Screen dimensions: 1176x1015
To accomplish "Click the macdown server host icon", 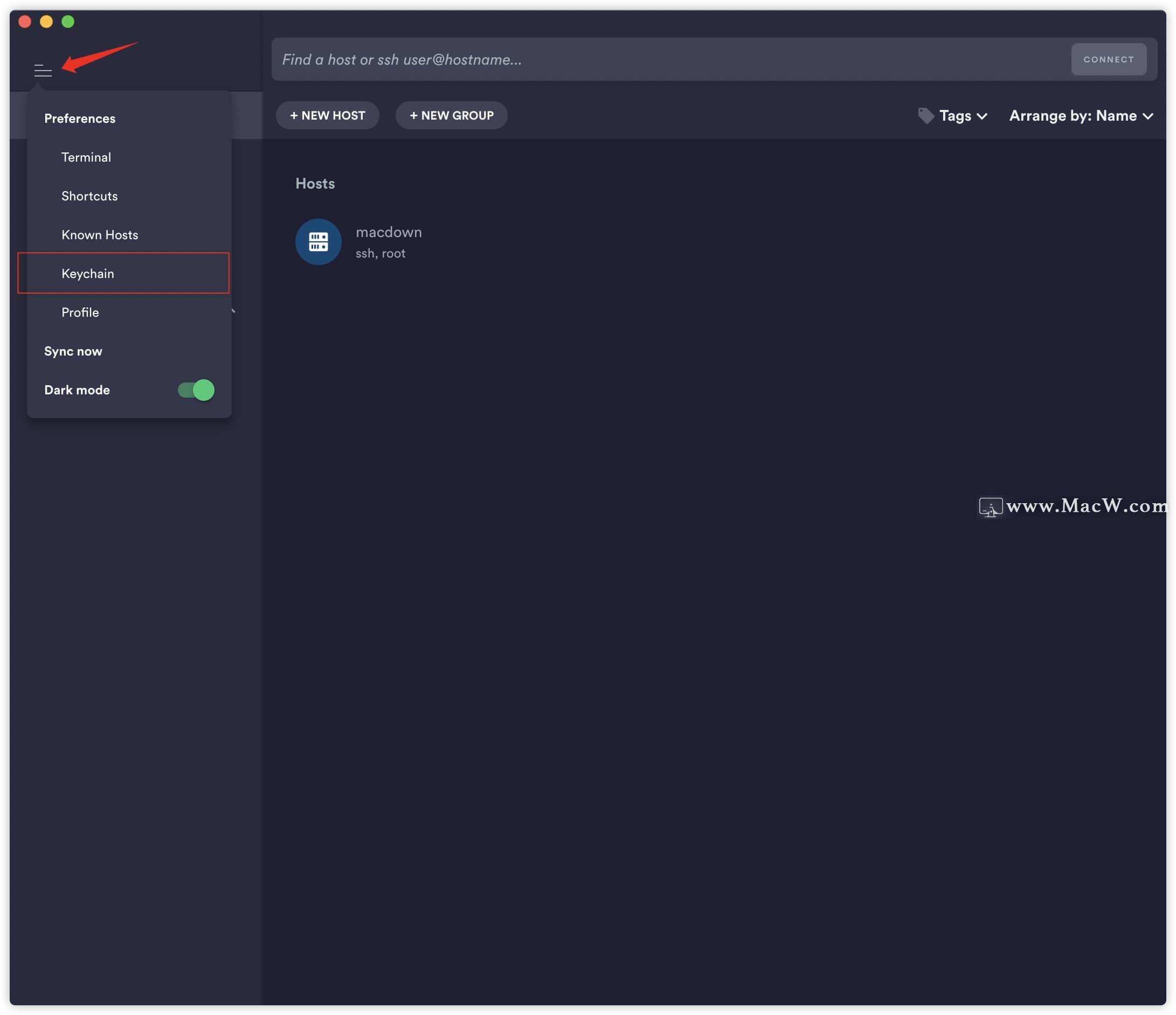I will pyautogui.click(x=318, y=242).
